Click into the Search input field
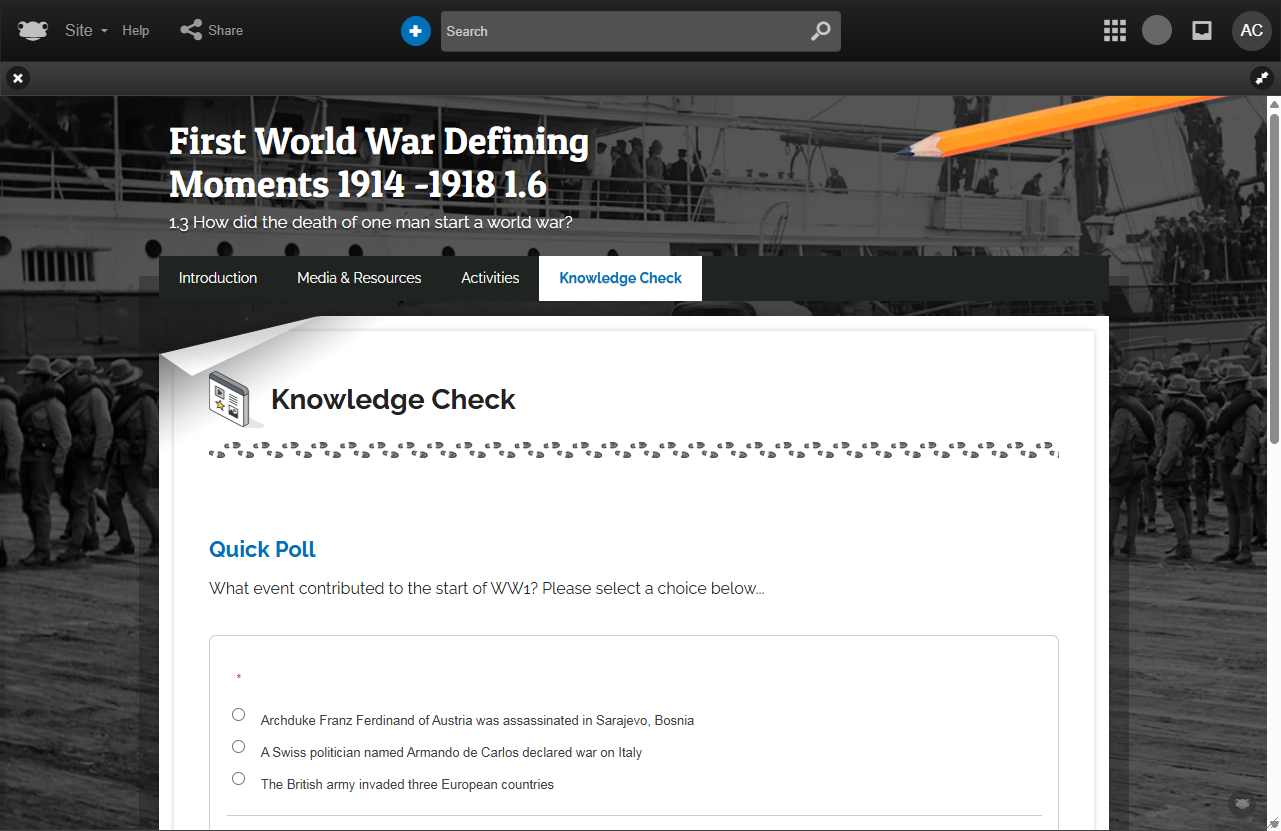The width and height of the screenshot is (1281, 831). pos(620,31)
